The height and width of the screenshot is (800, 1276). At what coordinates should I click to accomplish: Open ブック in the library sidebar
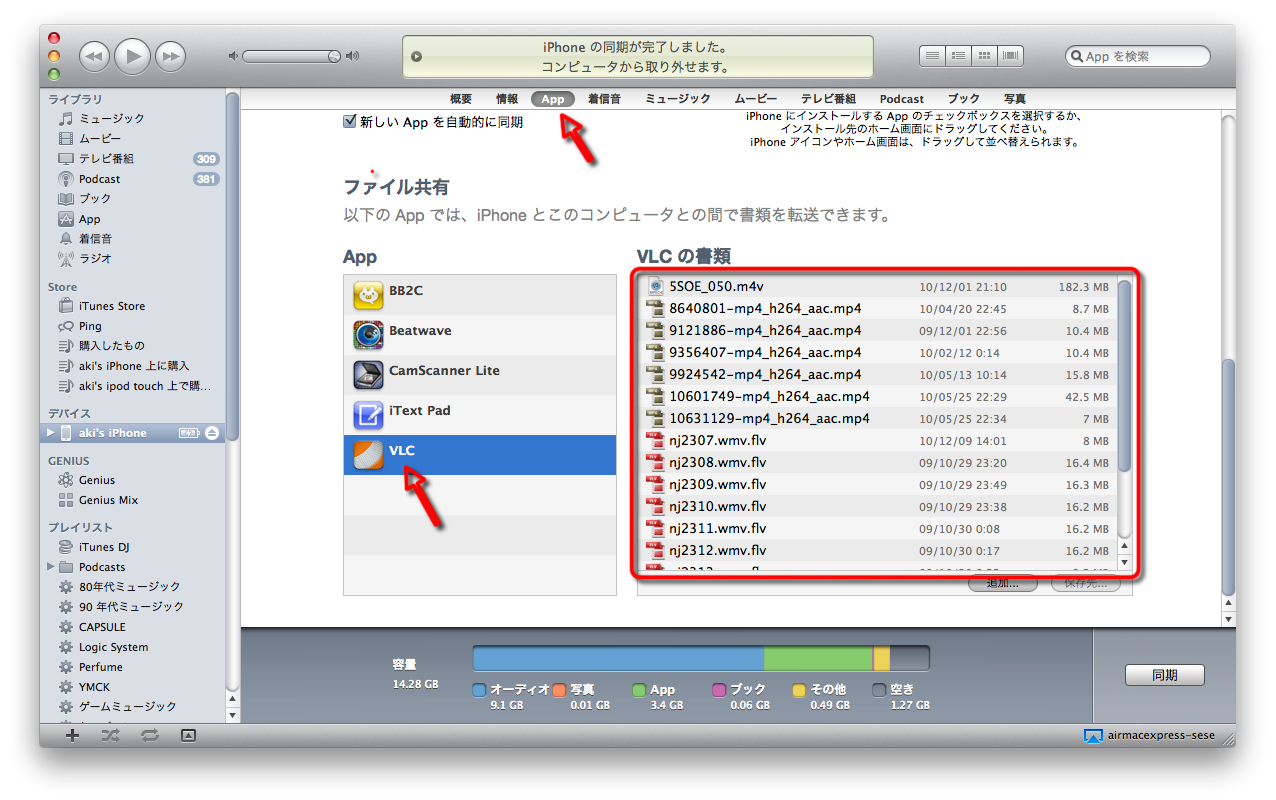point(95,199)
